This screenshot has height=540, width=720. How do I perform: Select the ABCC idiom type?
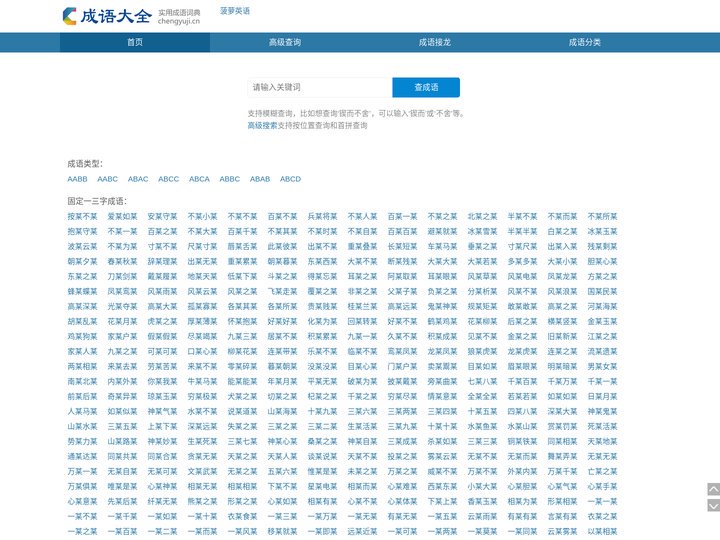pyautogui.click(x=169, y=179)
